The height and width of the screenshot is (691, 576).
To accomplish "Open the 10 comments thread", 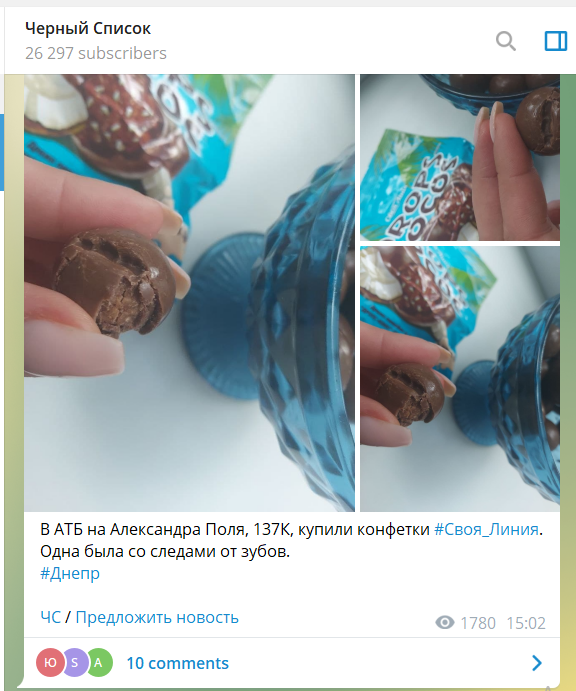I will (178, 663).
